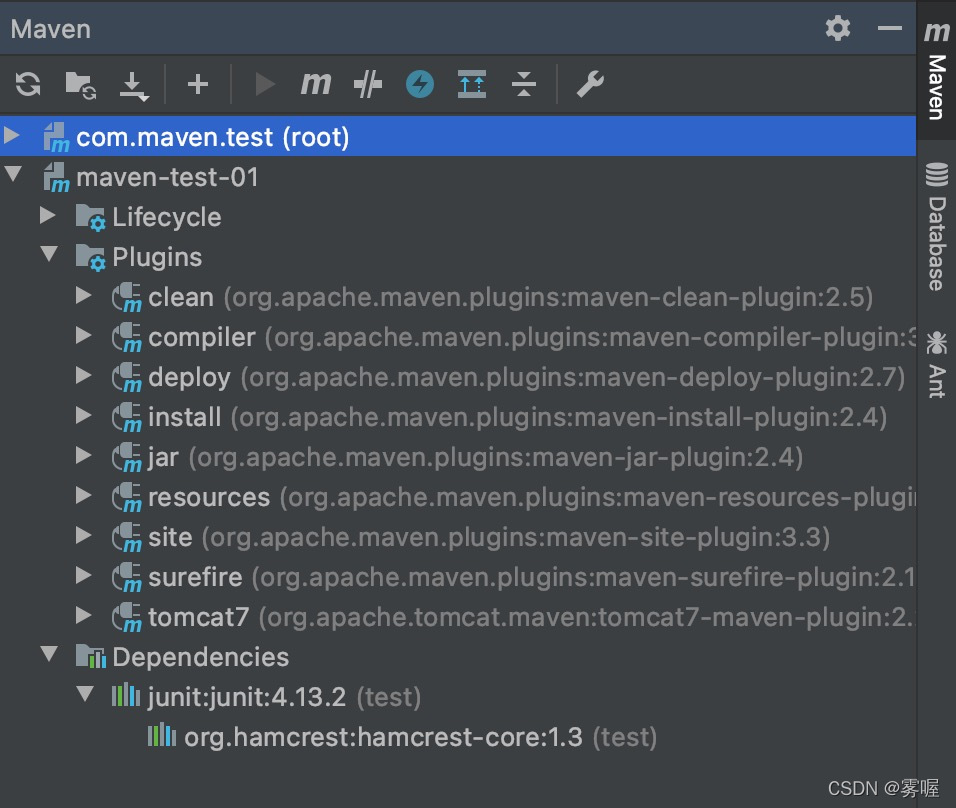The image size is (956, 808).
Task: Expand the deploy plugin node
Action: click(84, 375)
